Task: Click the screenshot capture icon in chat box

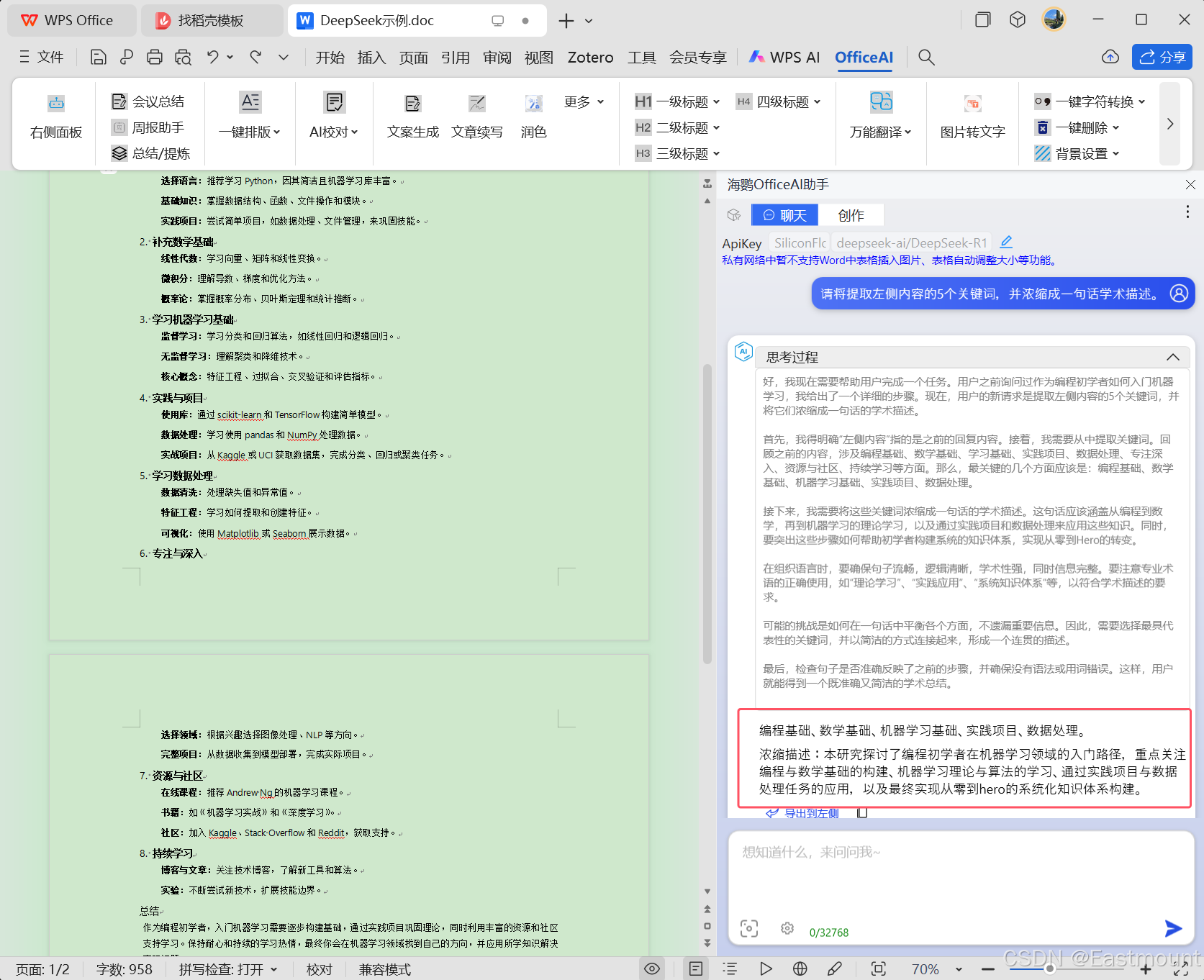Action: [749, 928]
